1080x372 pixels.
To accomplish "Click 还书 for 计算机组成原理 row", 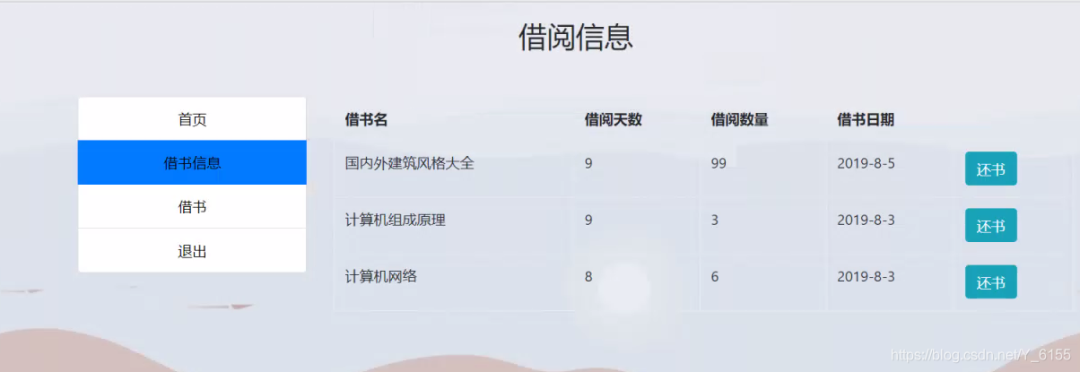I will tap(990, 225).
